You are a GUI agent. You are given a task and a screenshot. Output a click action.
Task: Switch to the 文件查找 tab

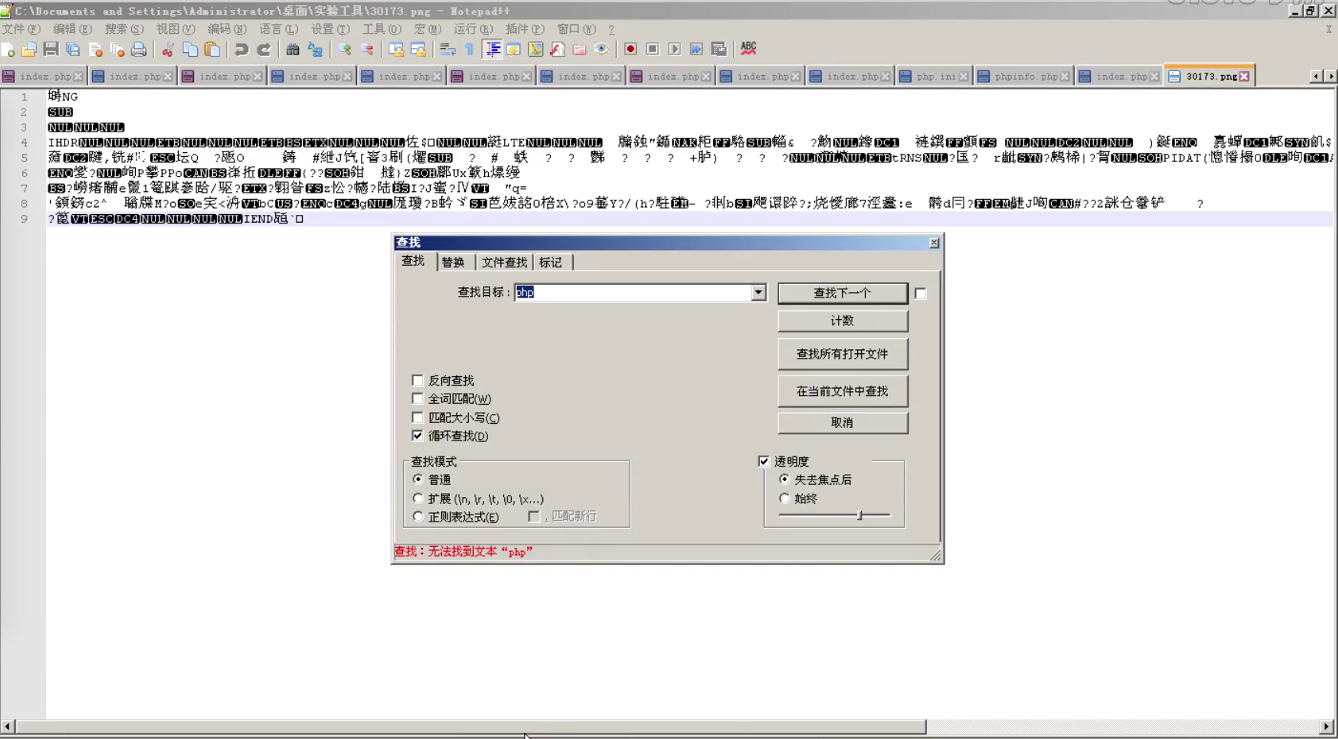[504, 263]
